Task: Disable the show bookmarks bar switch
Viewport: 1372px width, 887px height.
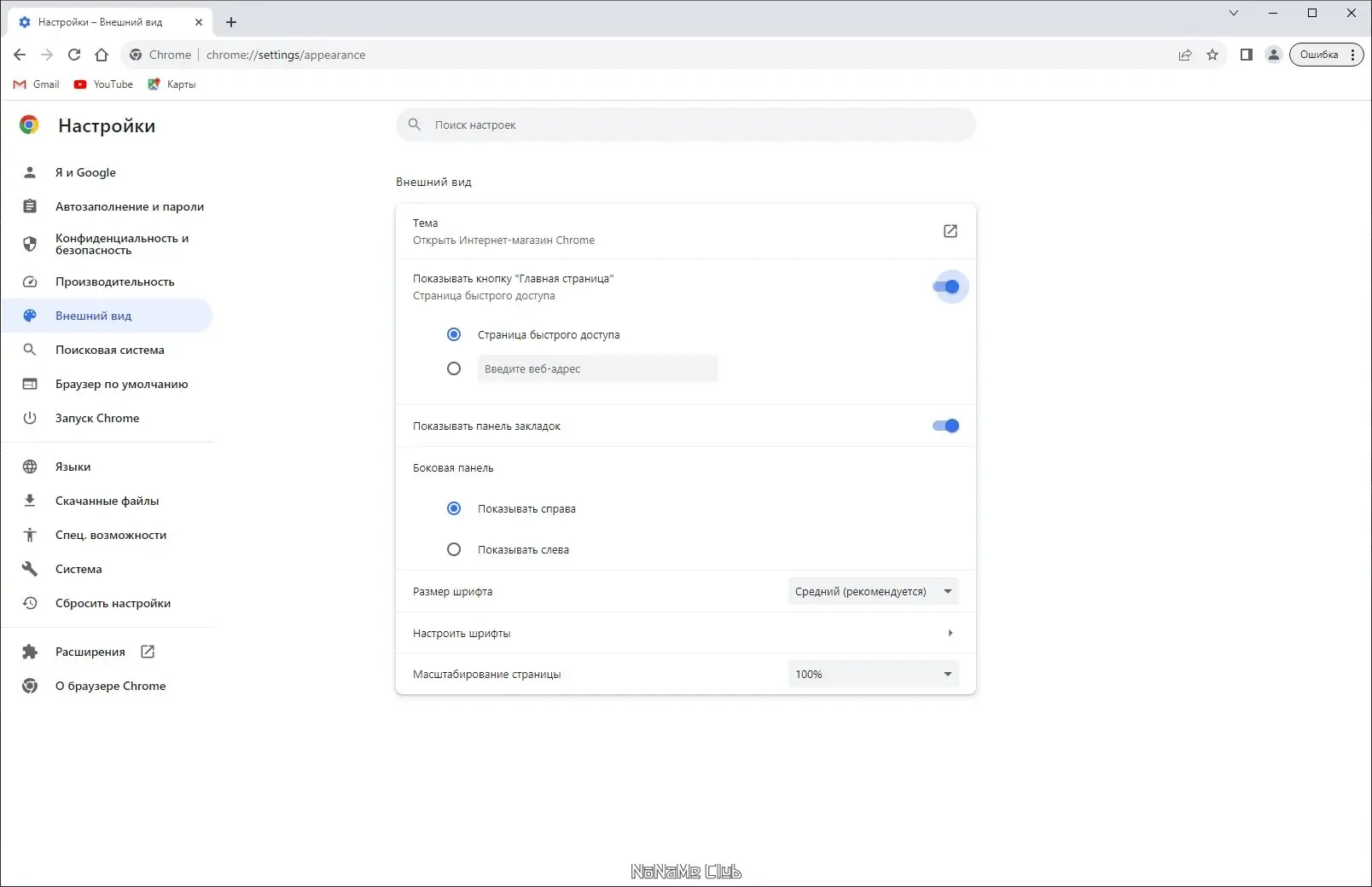Action: pos(945,426)
